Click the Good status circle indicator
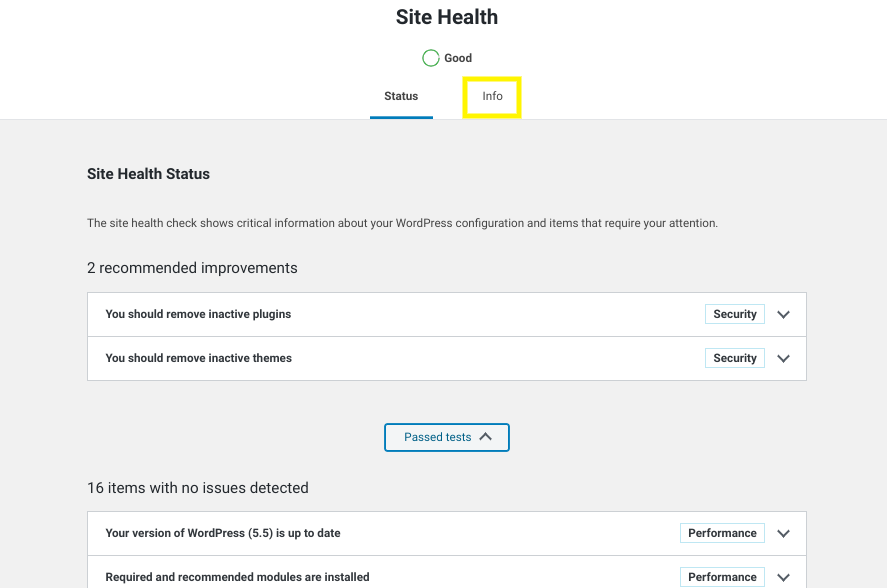The image size is (887, 588). coord(430,58)
